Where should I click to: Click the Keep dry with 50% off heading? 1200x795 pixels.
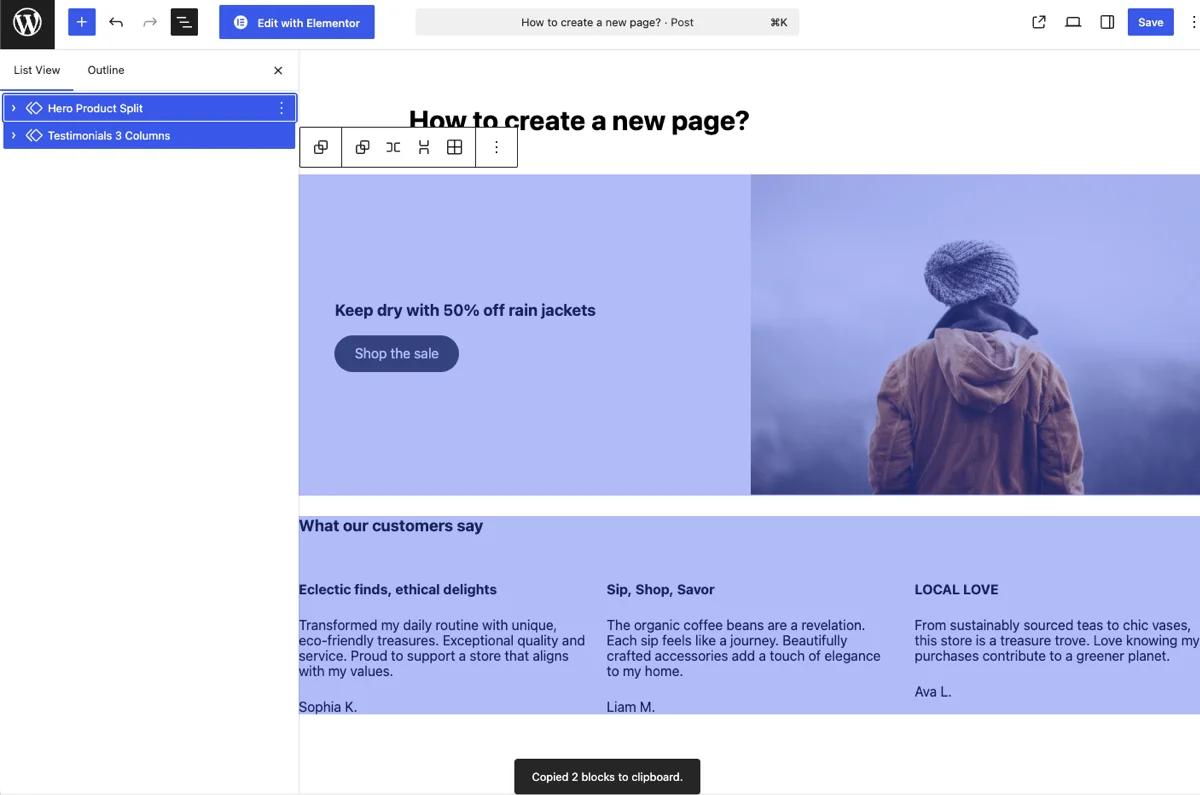coord(465,310)
